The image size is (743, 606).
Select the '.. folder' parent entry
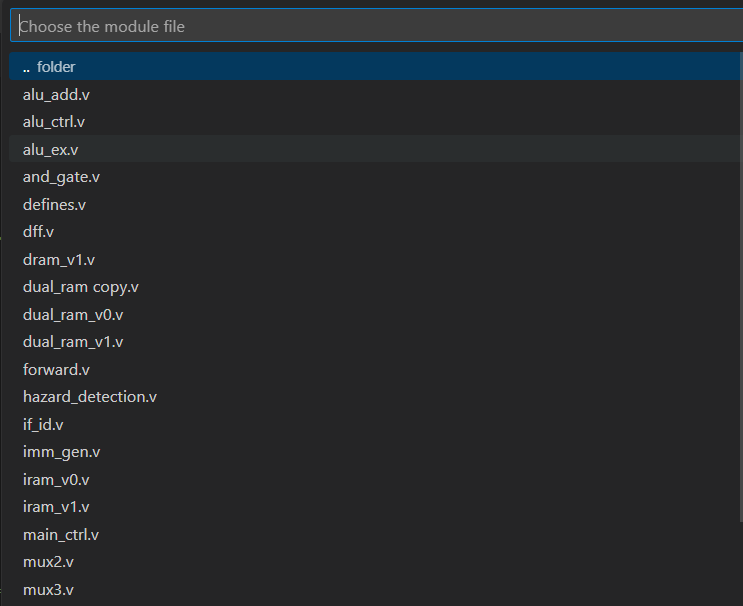click(376, 66)
